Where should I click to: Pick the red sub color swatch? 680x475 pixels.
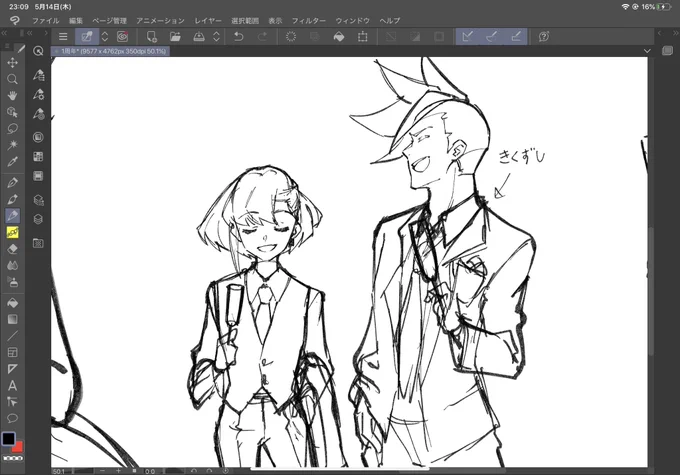coord(18,446)
